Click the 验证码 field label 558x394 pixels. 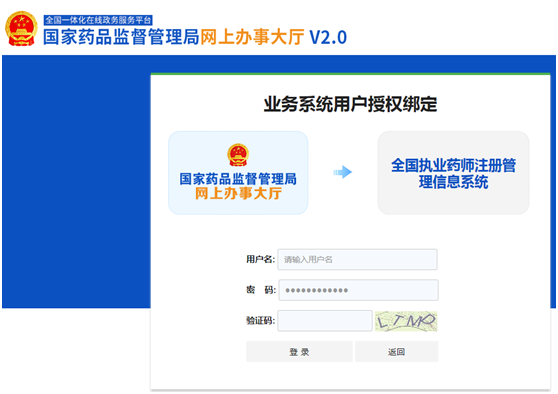pos(260,321)
